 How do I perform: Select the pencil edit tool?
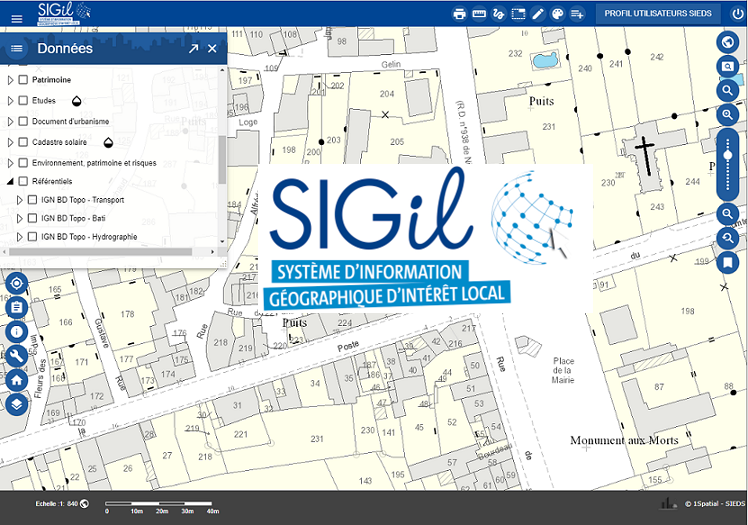pos(538,14)
